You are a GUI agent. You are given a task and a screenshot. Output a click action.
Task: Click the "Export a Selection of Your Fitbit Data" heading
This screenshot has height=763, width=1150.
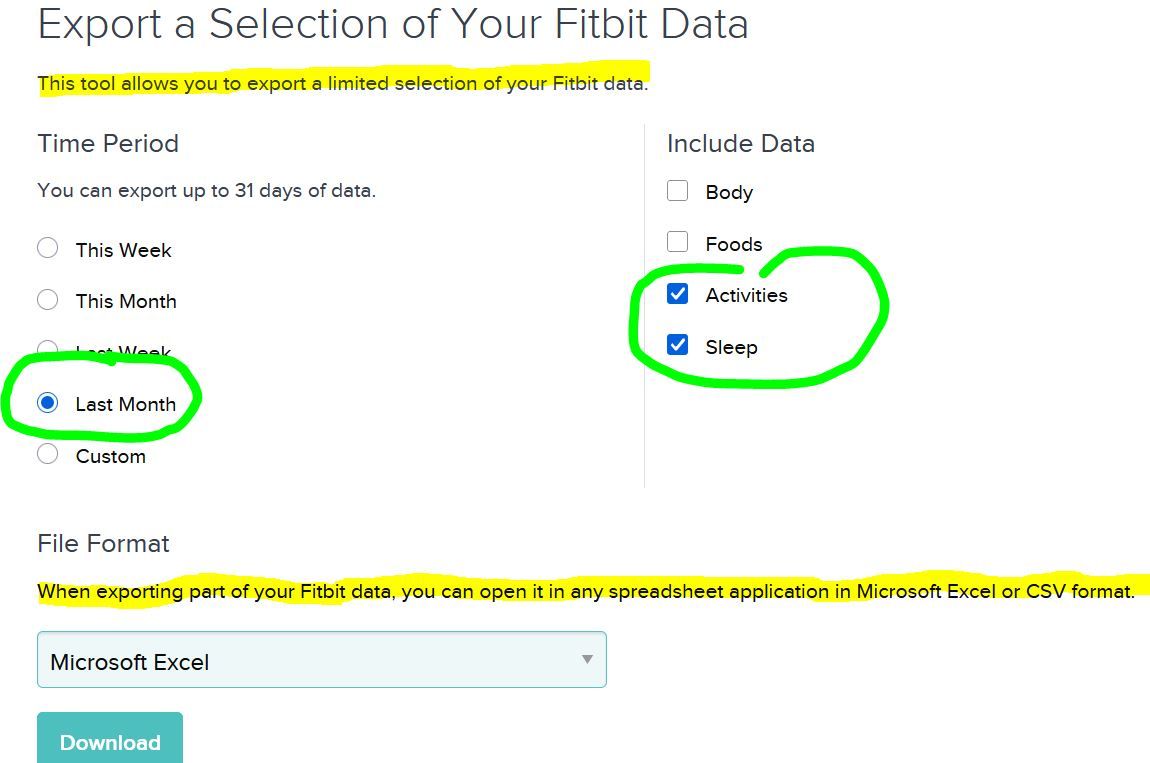click(393, 24)
